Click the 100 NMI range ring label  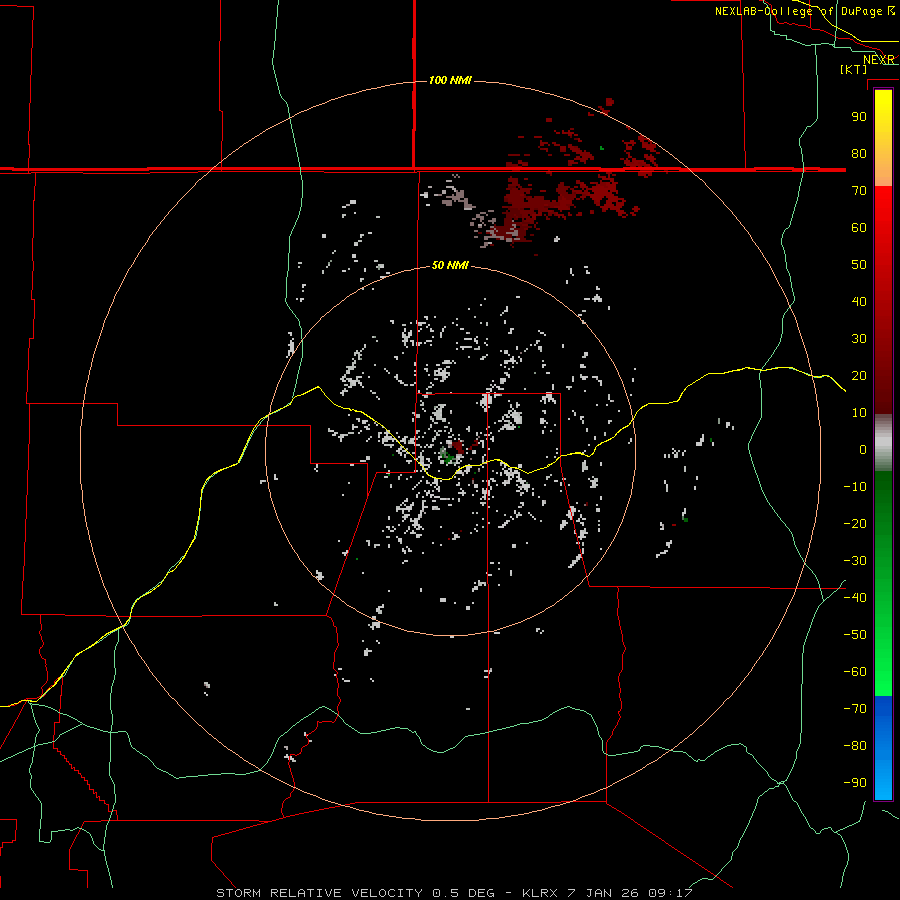pos(450,80)
